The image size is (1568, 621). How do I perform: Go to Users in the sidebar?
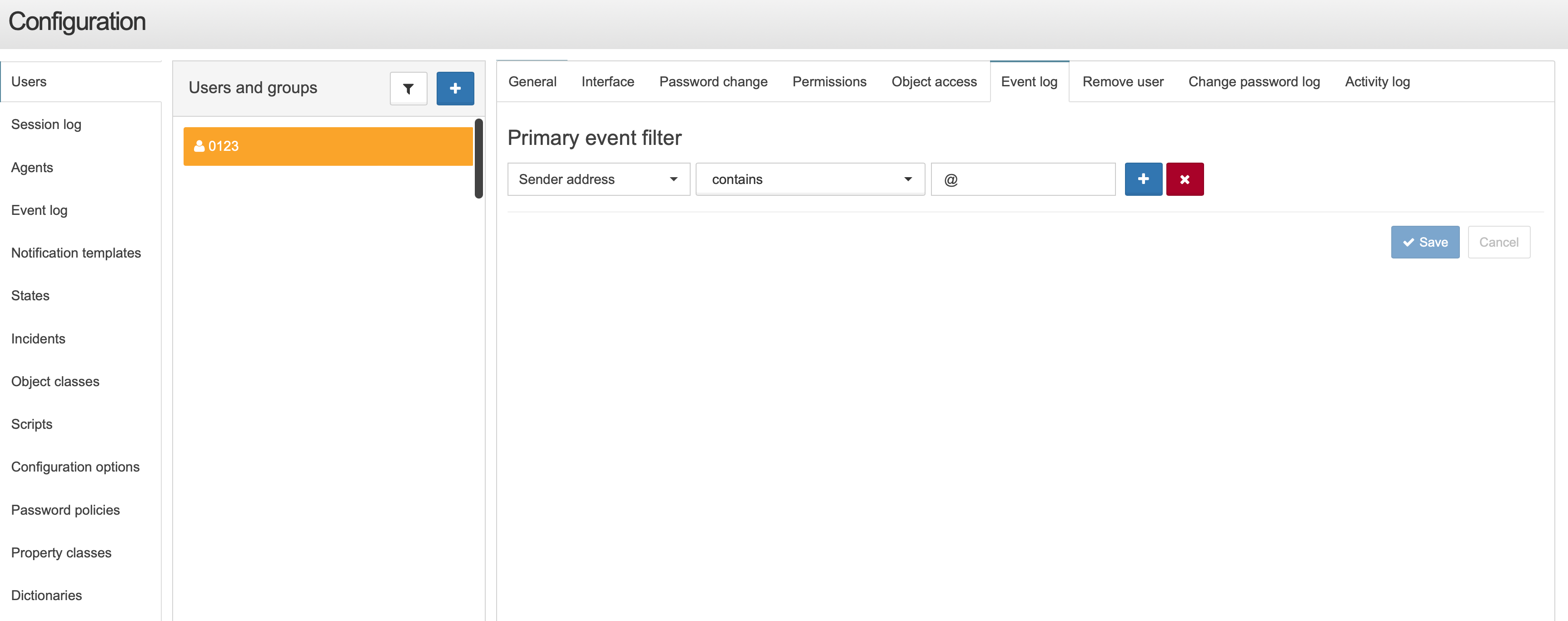coord(81,82)
